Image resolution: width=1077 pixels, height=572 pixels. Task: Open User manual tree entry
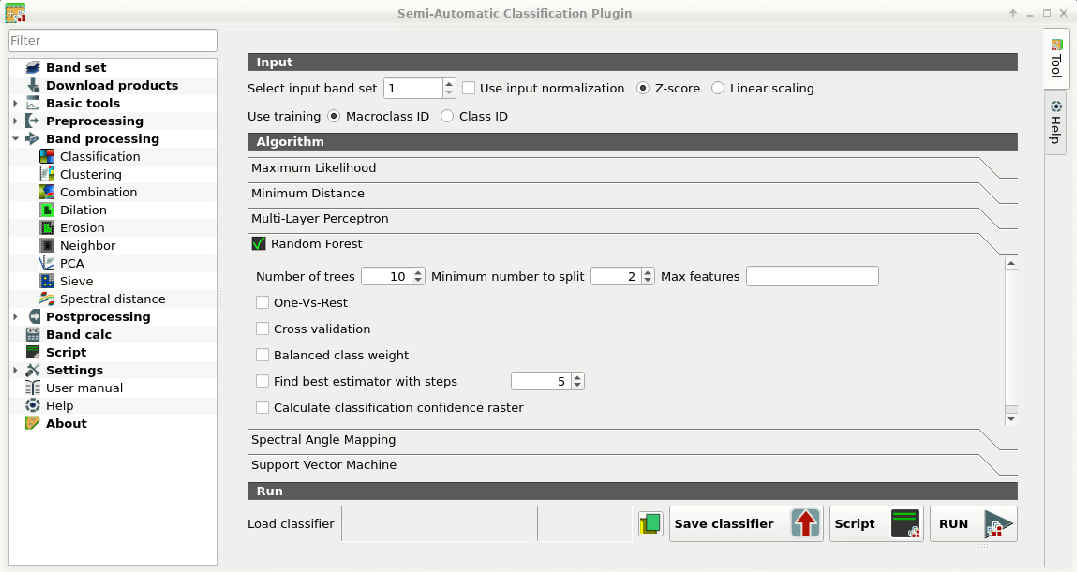(x=84, y=388)
